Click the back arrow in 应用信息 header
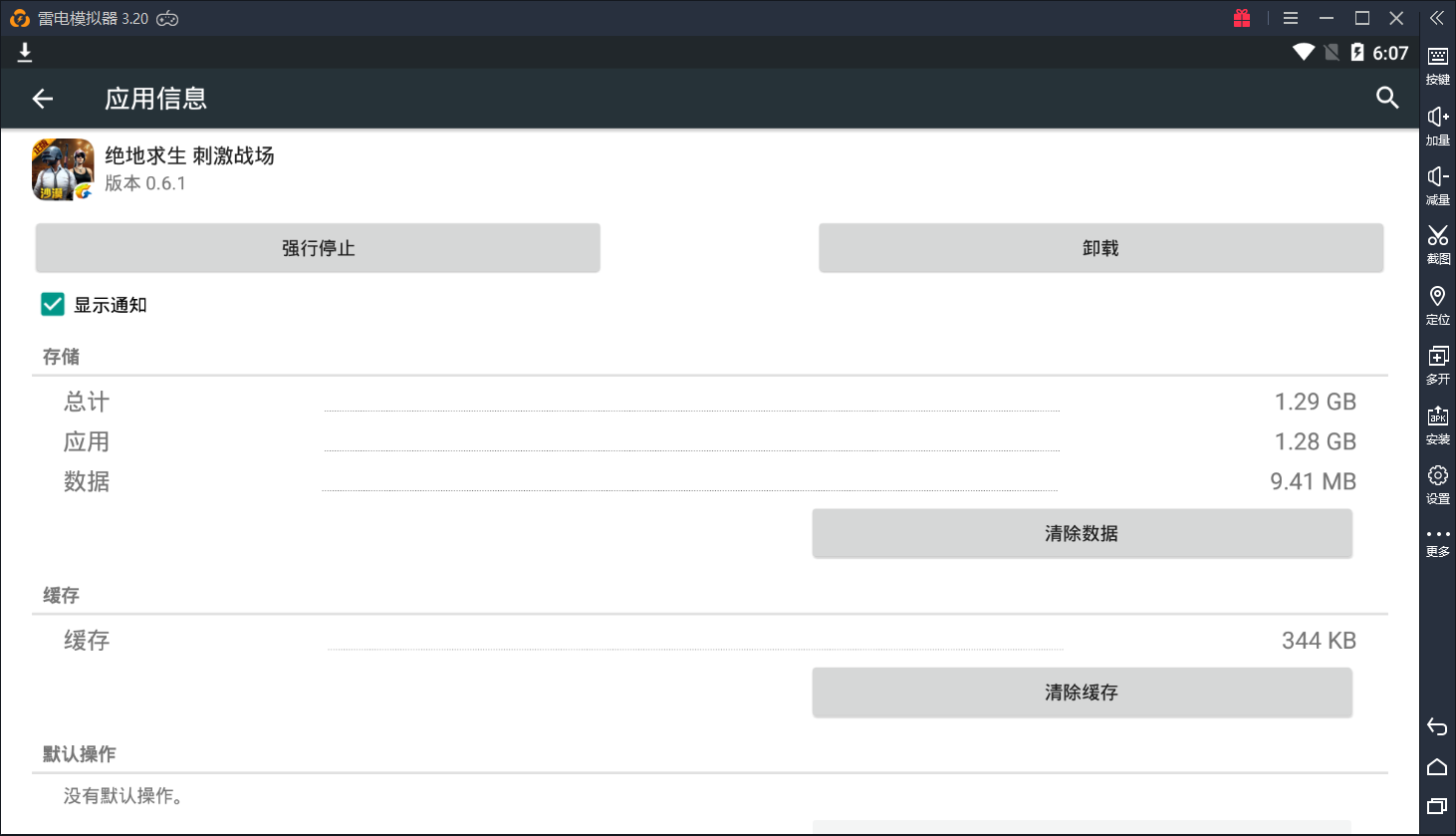The image size is (1456, 836). tap(42, 99)
